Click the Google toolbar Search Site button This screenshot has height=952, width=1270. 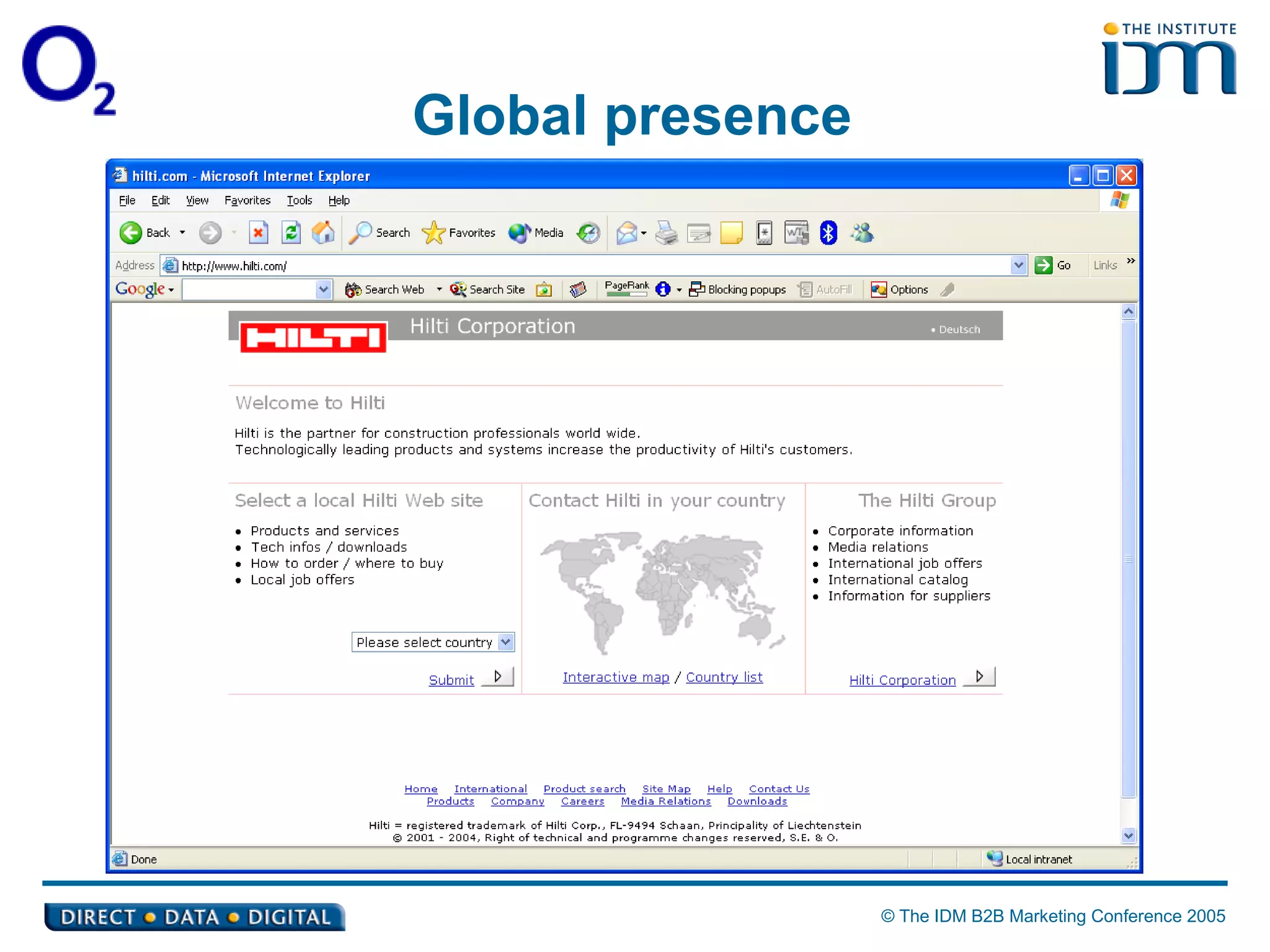[x=487, y=289]
